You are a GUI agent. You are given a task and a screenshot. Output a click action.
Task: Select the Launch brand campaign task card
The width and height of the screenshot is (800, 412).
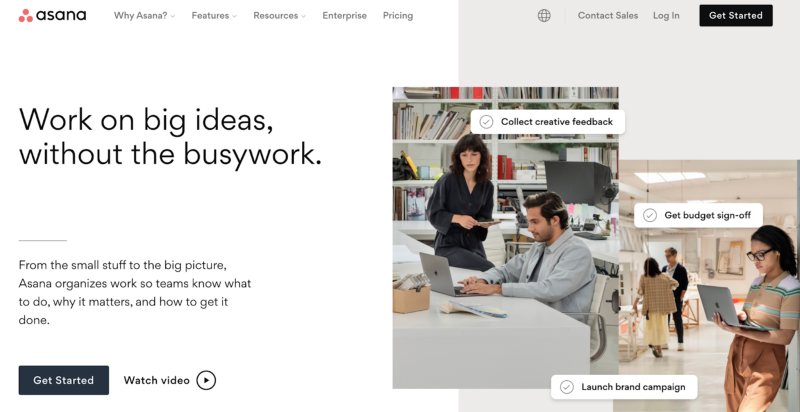click(x=624, y=387)
